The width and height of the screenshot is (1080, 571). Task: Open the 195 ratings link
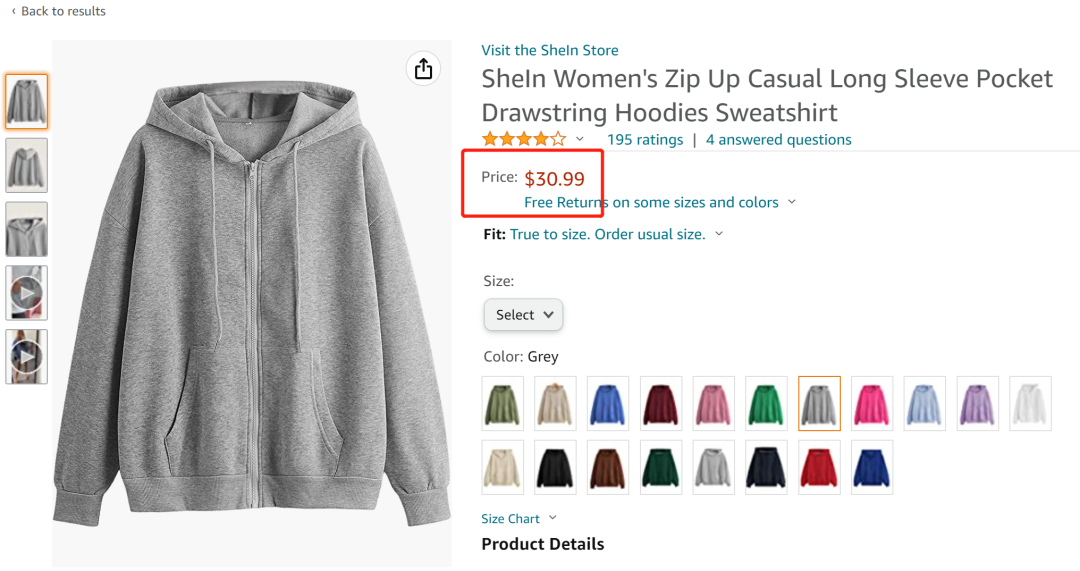645,140
